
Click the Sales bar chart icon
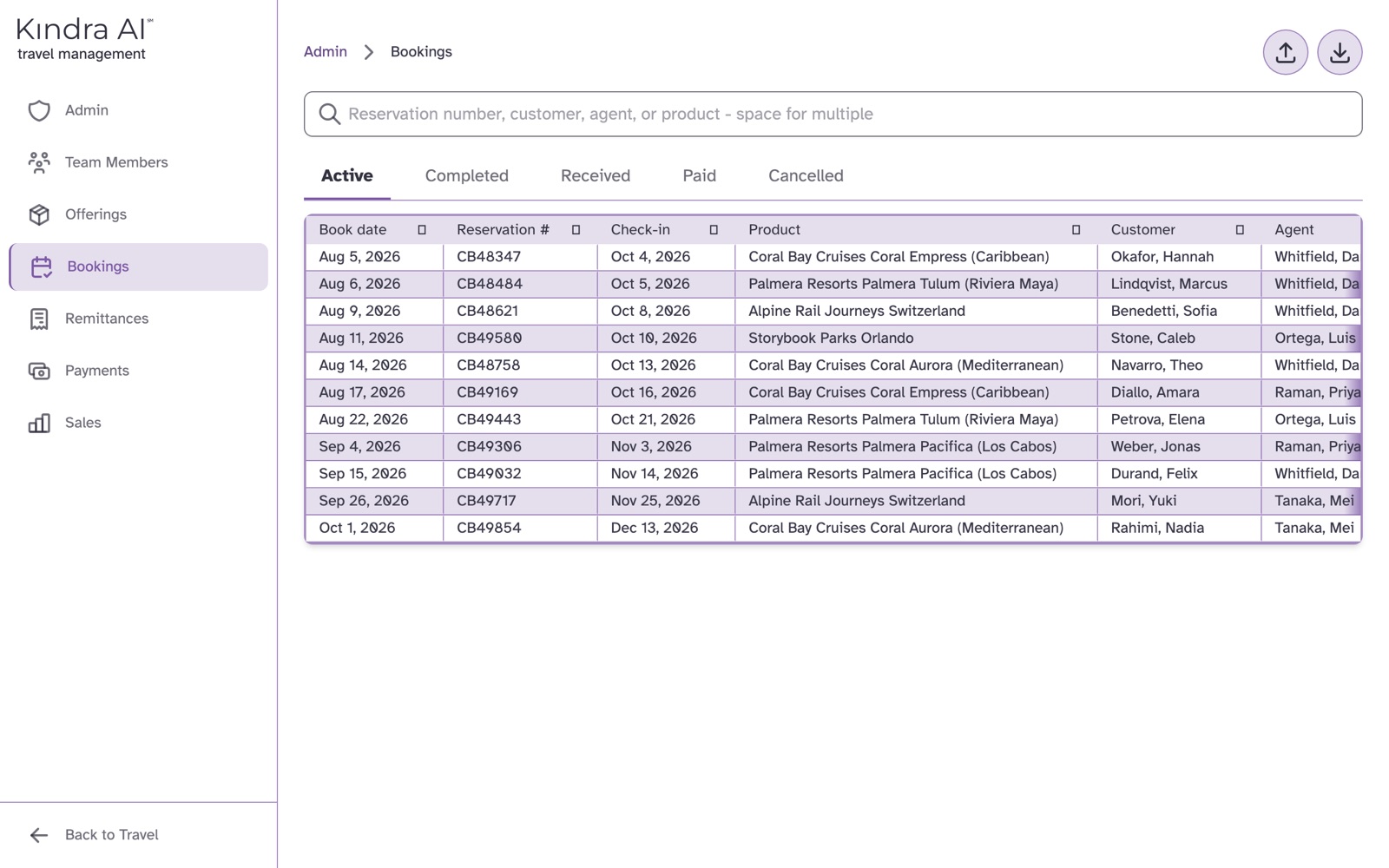click(39, 423)
